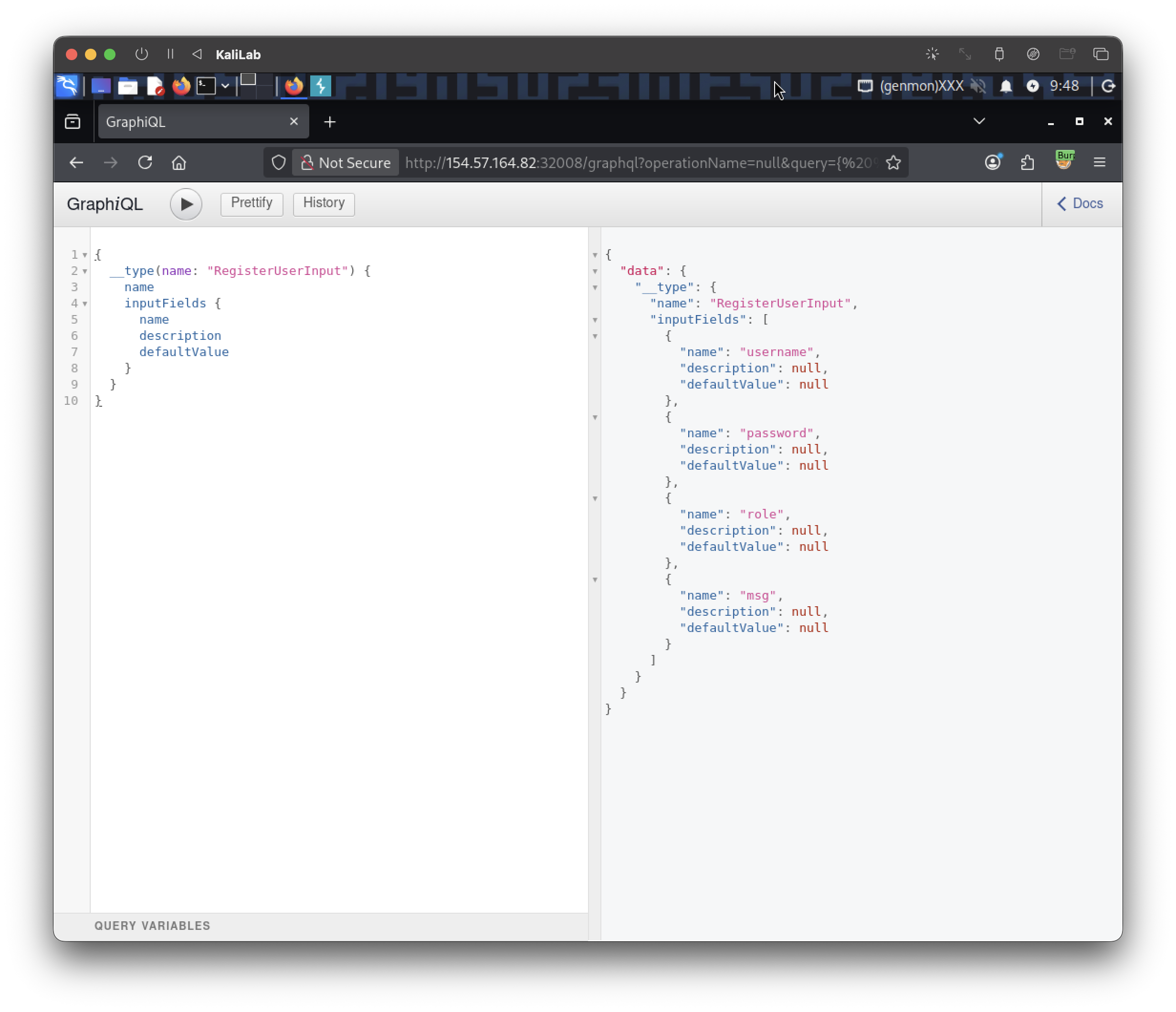1176x1012 pixels.
Task: Collapse the inputFields block on editor line 4
Action: (84, 304)
